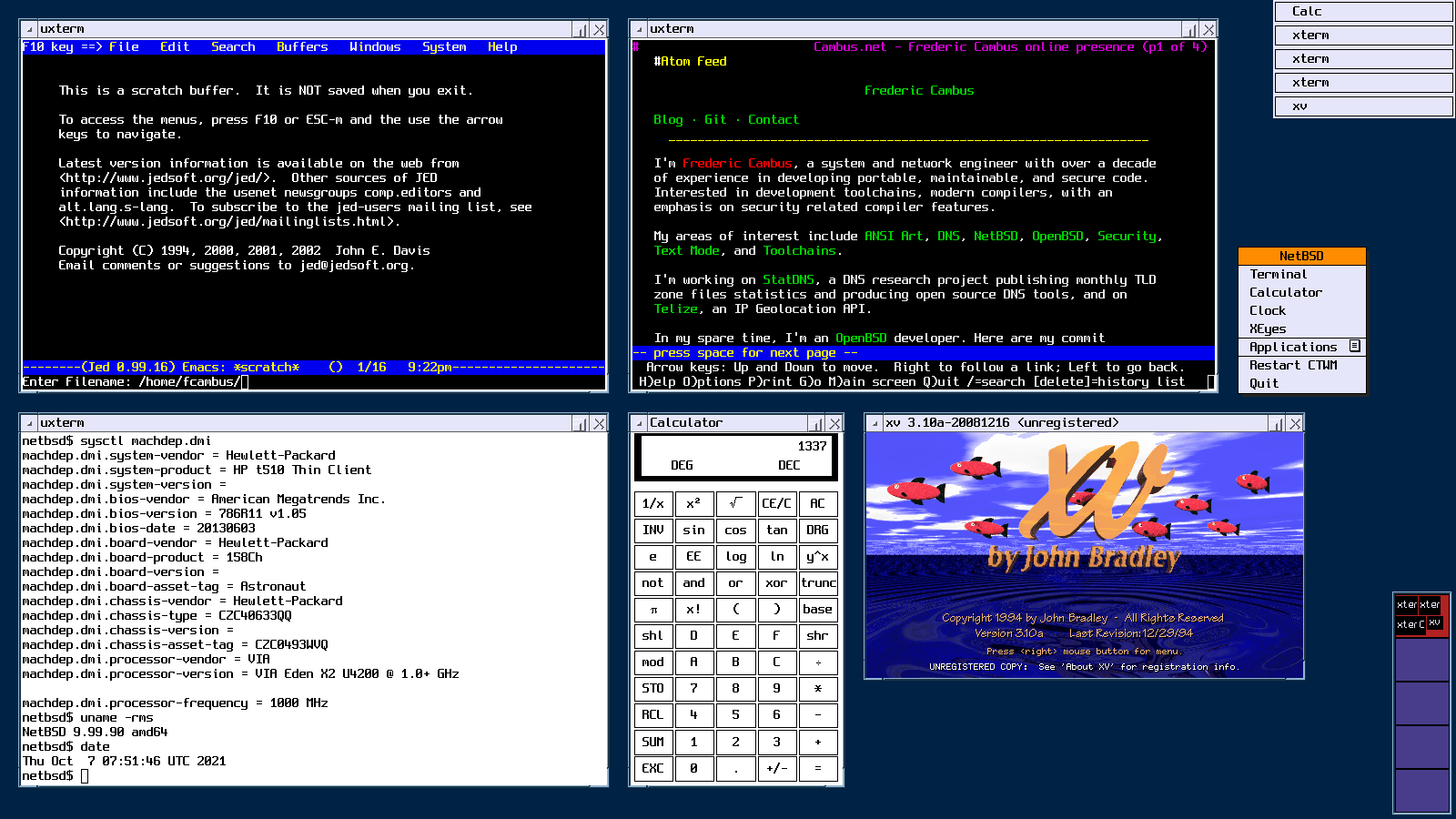Open the window menu icon of the Jed uxterm window
Screen dimensions: 1456x819
[x=29, y=29]
